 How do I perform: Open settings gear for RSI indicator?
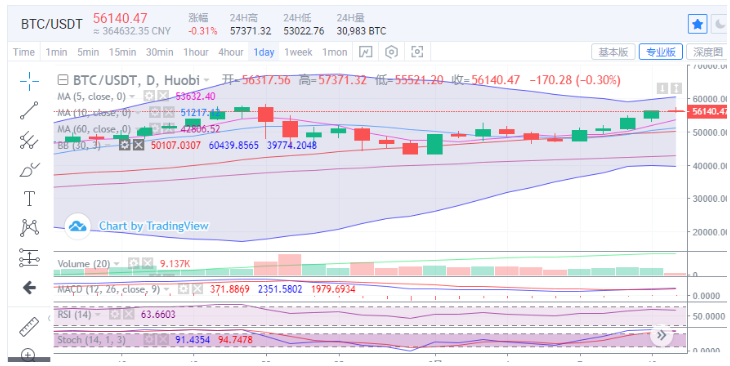[115, 315]
